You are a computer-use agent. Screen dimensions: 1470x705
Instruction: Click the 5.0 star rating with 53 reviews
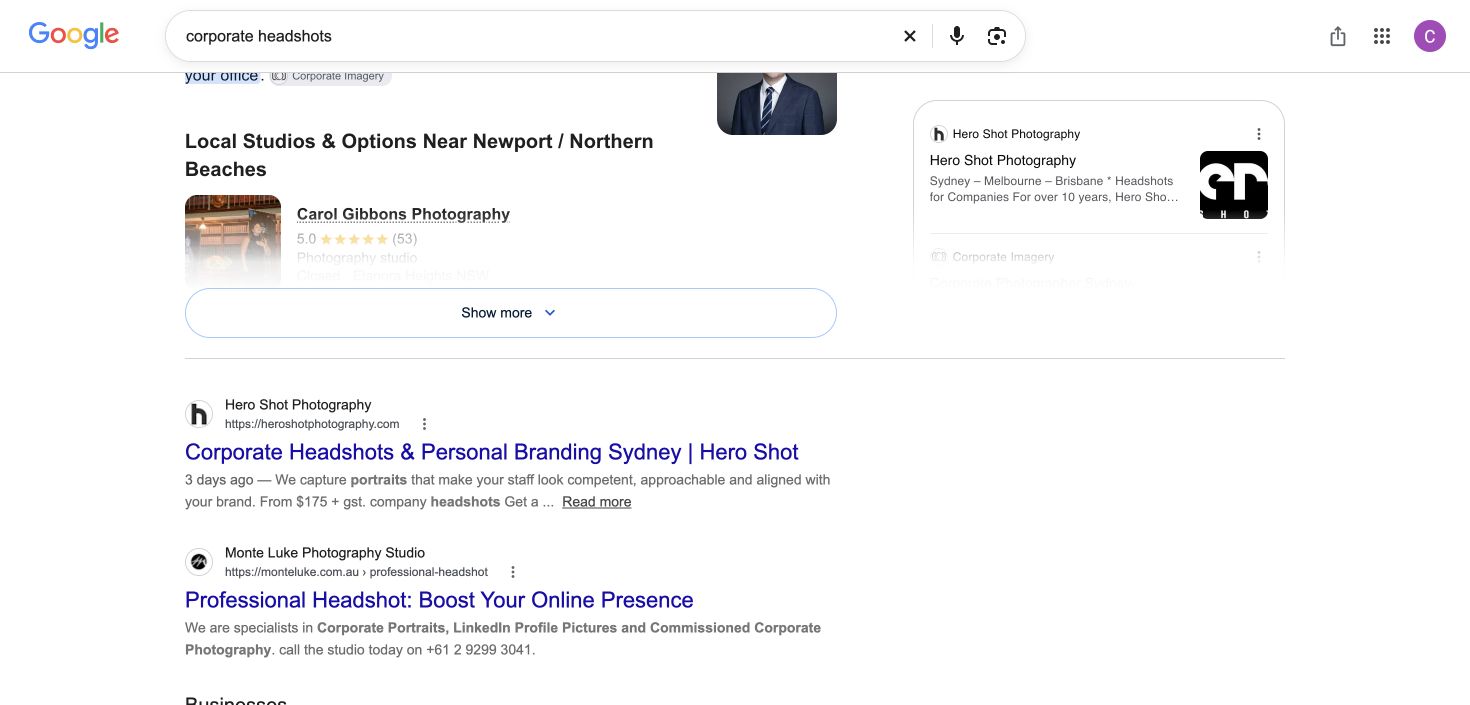tap(357, 239)
